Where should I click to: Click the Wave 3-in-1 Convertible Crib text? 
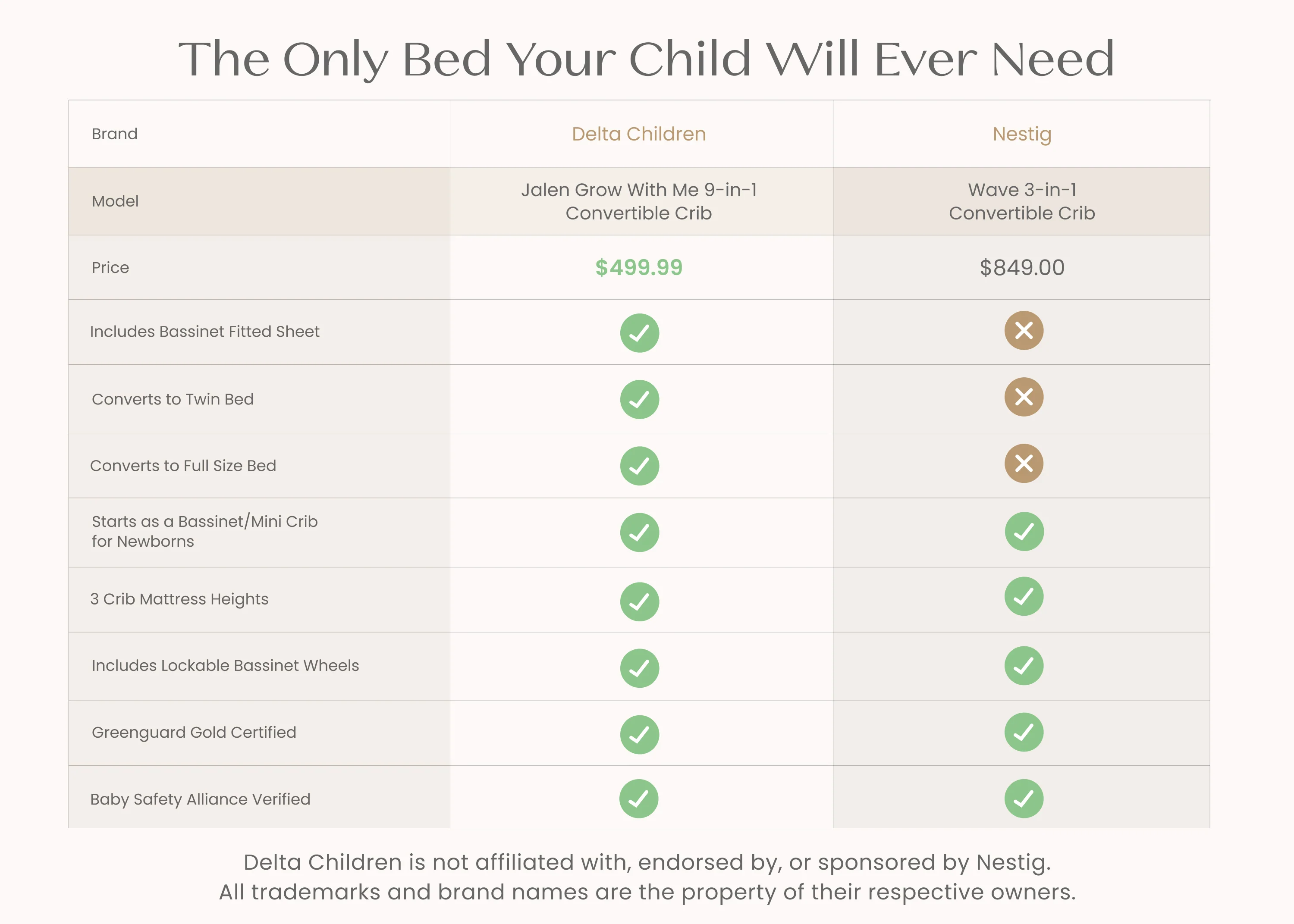tap(1022, 201)
